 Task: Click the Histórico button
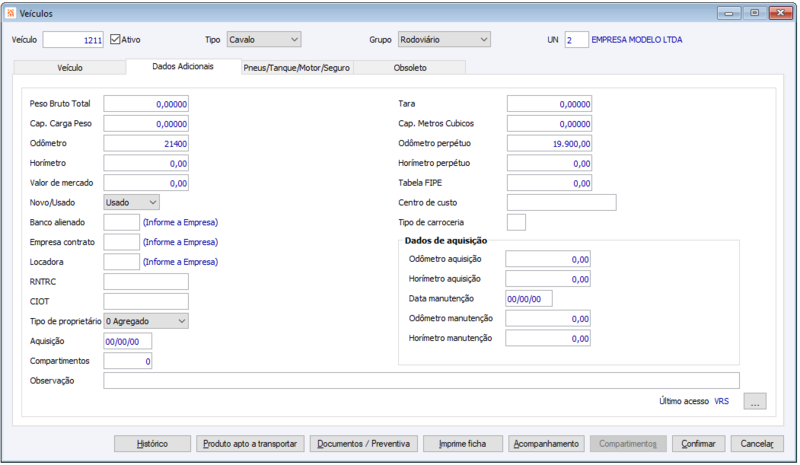[153, 444]
